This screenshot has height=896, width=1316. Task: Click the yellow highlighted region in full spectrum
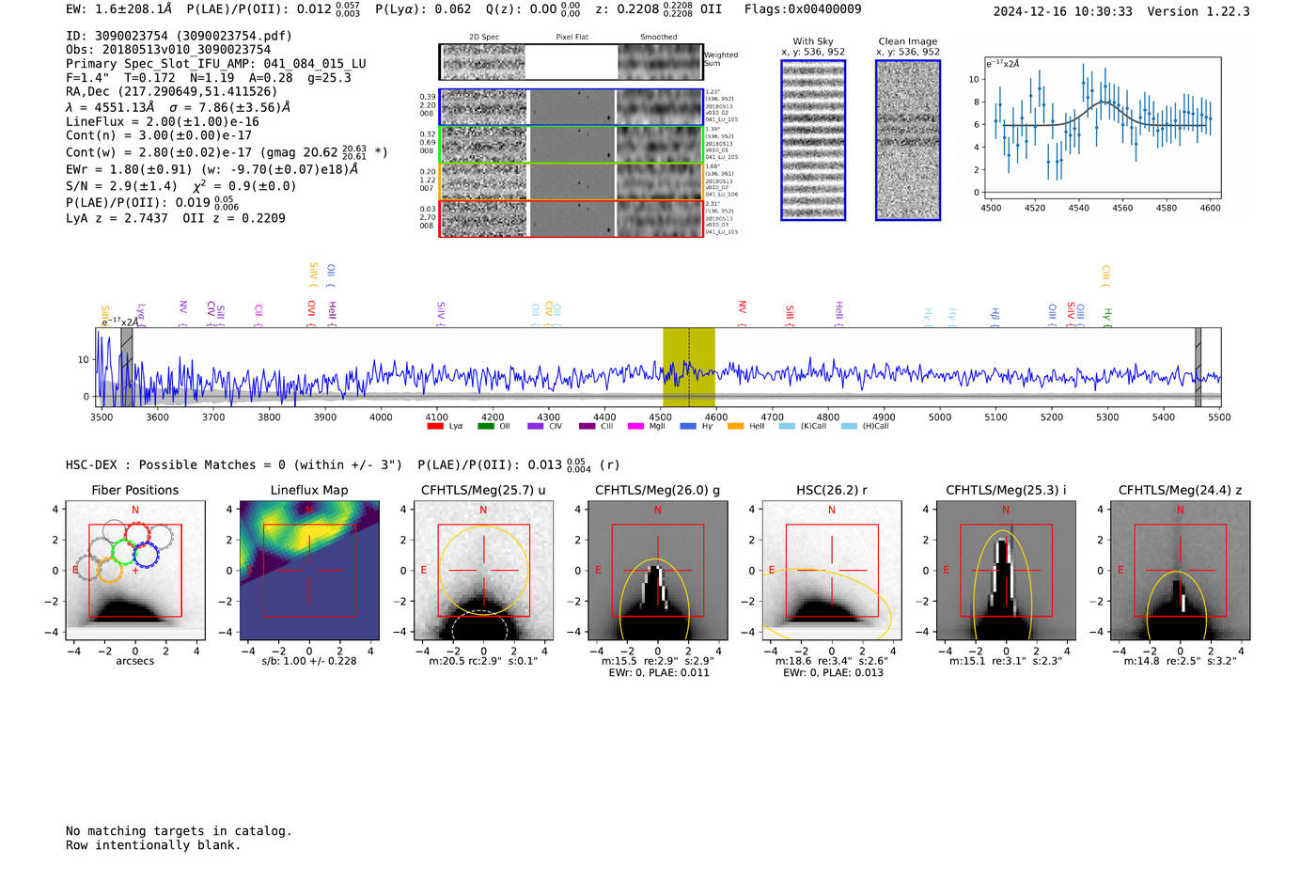(689, 368)
